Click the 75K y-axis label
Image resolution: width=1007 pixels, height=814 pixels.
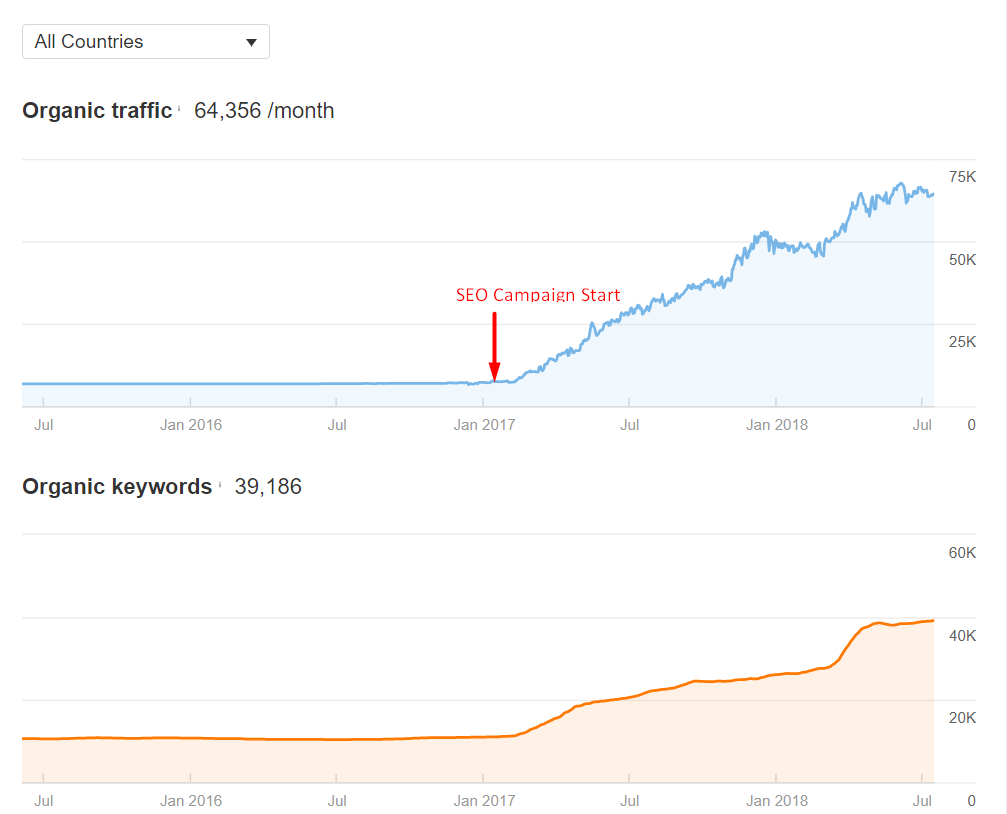pos(962,177)
